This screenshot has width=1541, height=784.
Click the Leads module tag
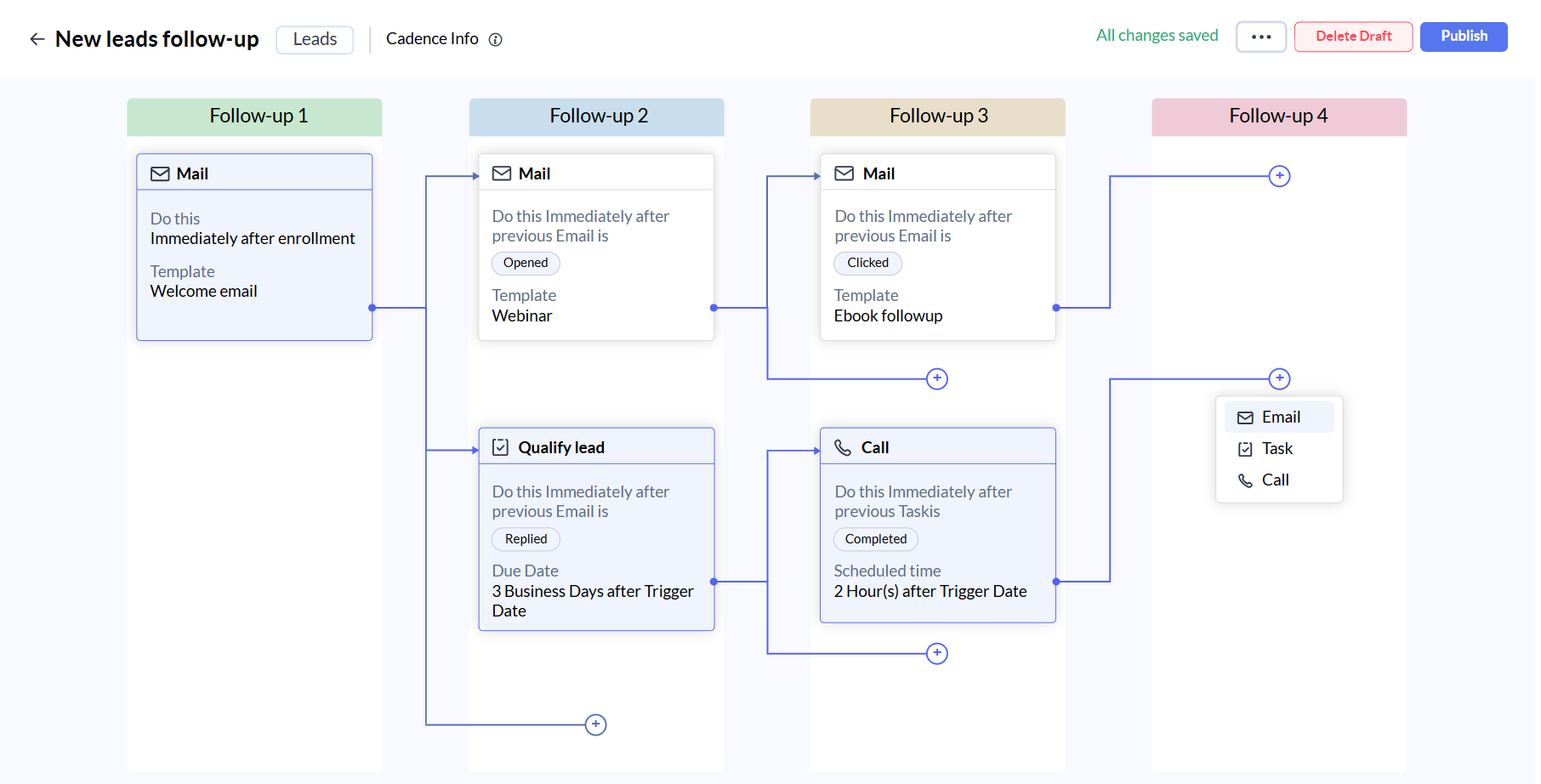[x=315, y=39]
